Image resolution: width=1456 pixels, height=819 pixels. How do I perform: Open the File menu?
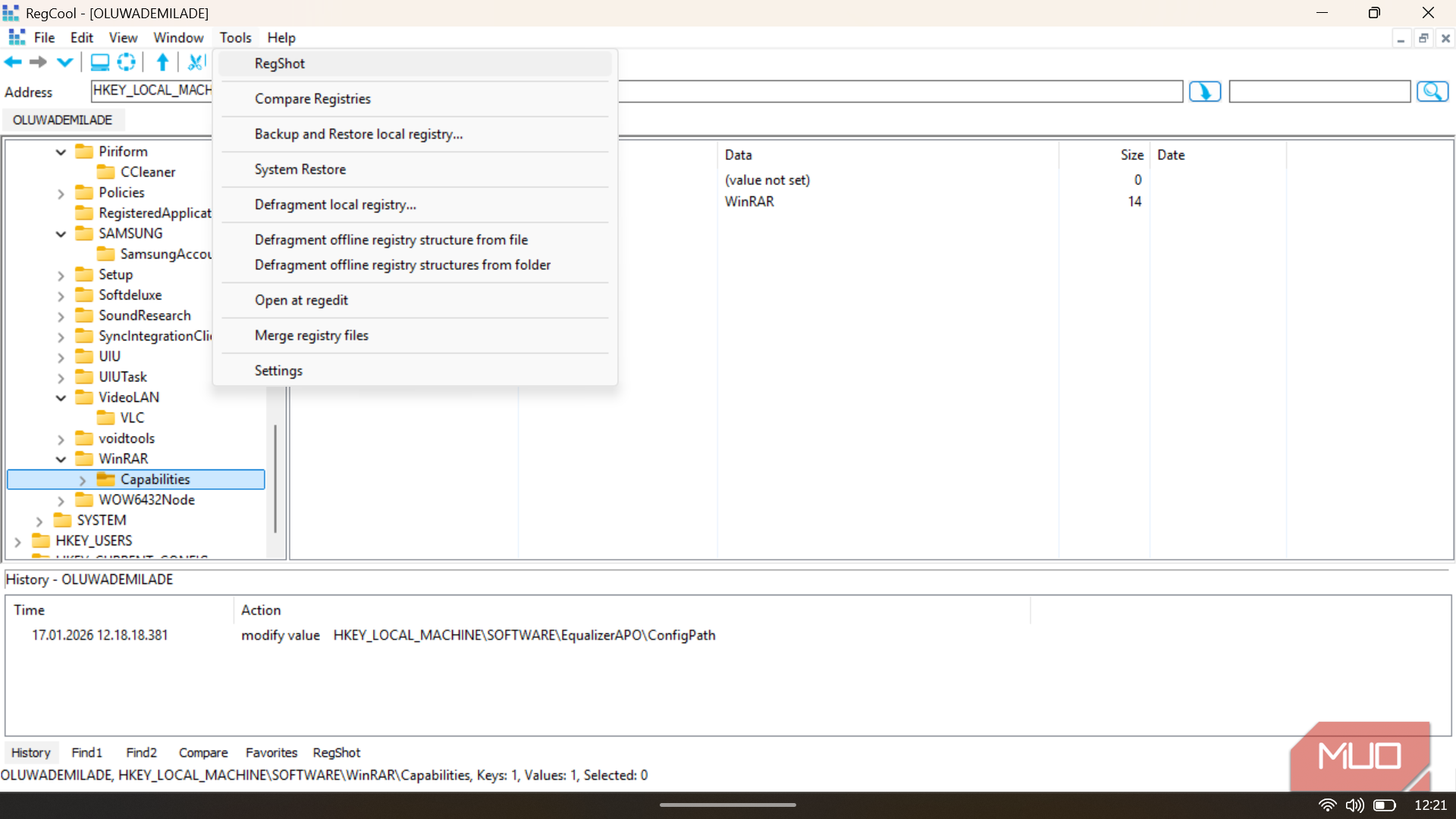click(44, 38)
